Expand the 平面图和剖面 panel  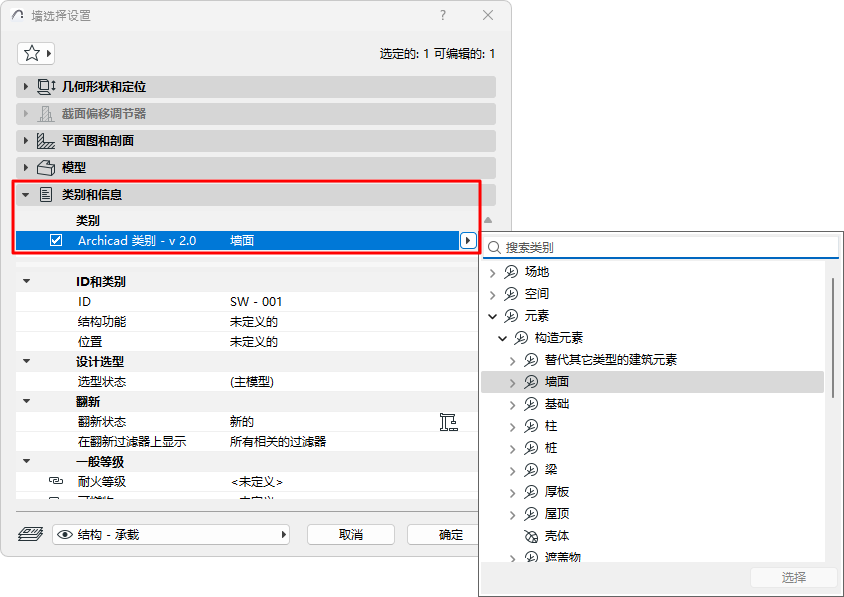[x=25, y=141]
